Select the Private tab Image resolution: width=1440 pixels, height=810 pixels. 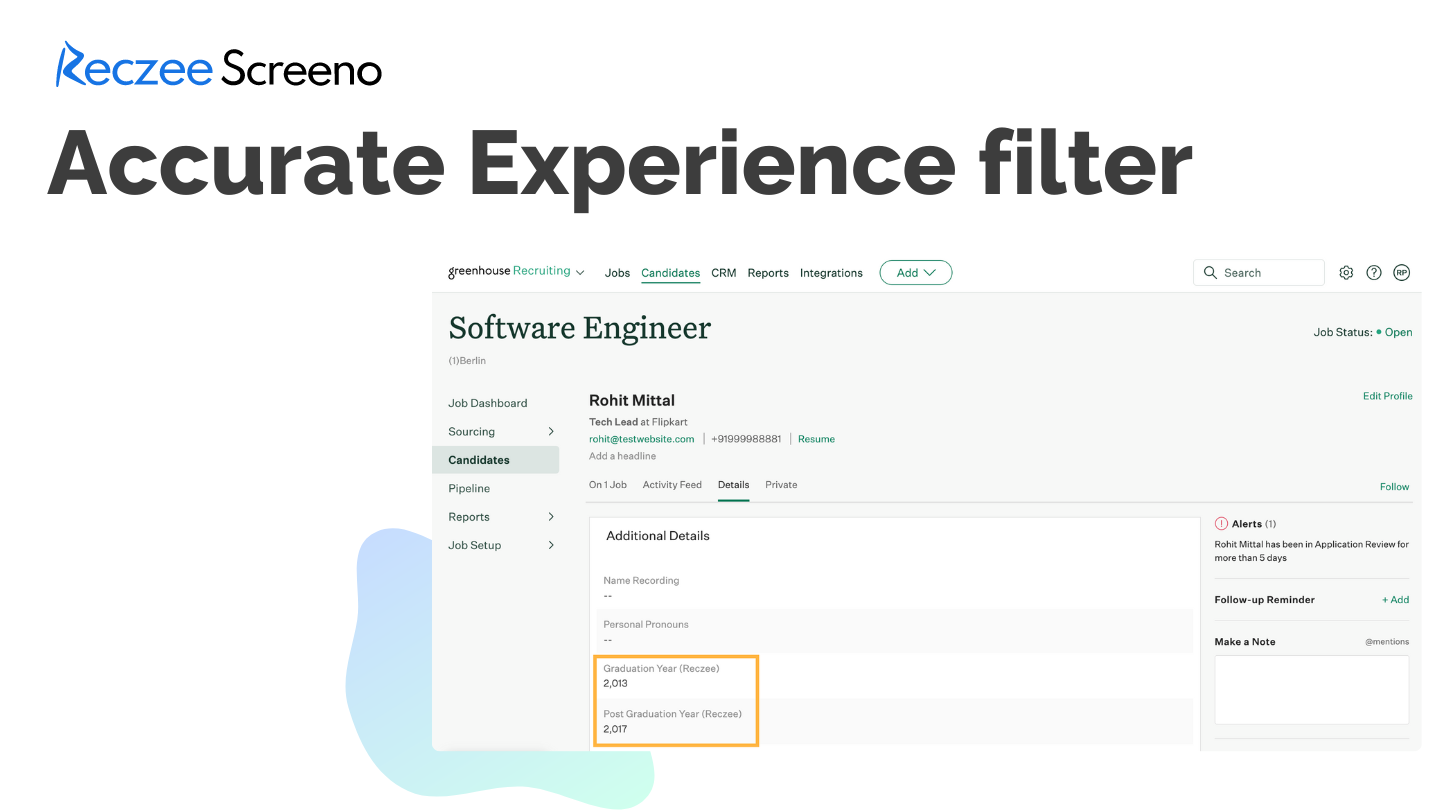[781, 485]
